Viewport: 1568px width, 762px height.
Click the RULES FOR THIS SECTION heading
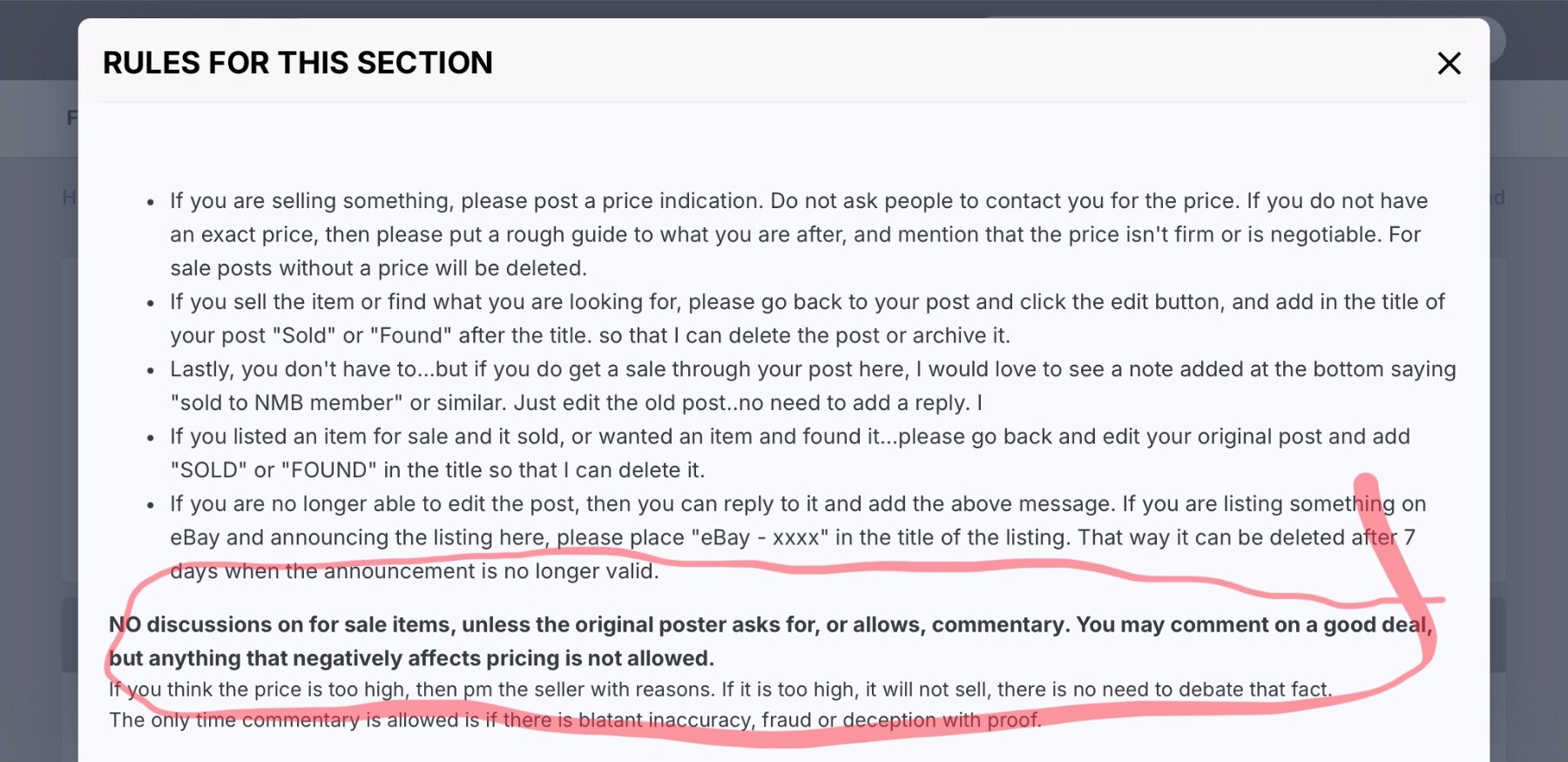pos(298,63)
